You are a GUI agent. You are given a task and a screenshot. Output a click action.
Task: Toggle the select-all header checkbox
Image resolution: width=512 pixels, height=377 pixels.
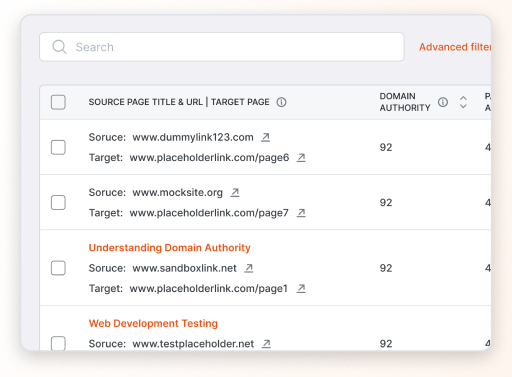[x=58, y=102]
